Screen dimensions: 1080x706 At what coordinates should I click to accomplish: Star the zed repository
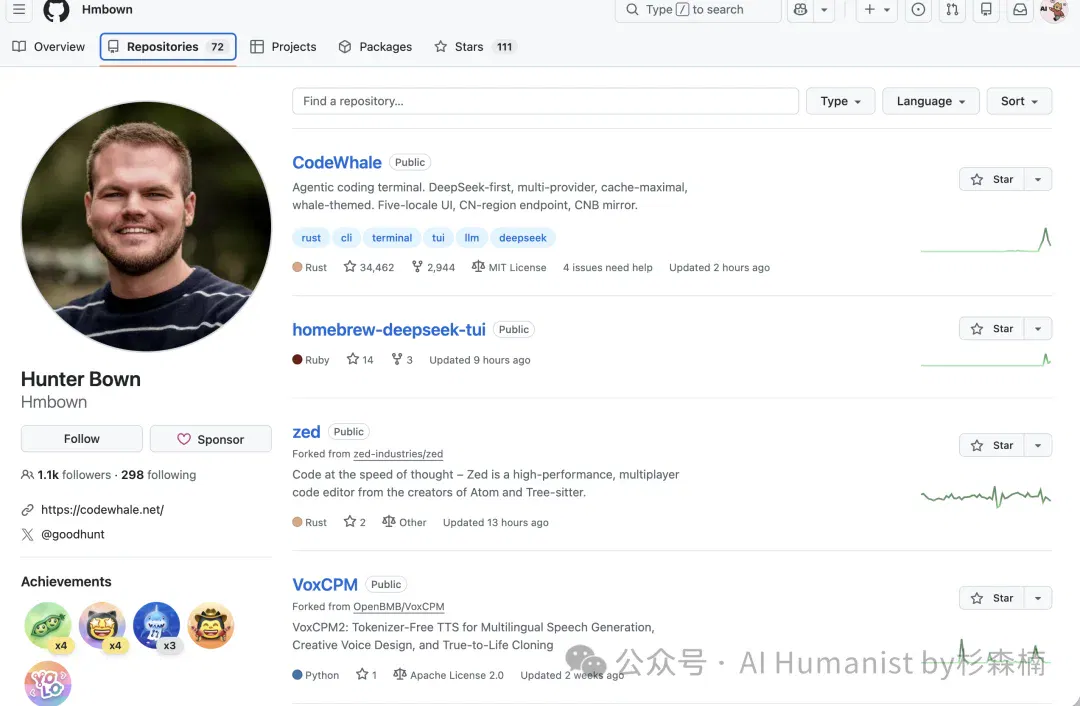[992, 445]
